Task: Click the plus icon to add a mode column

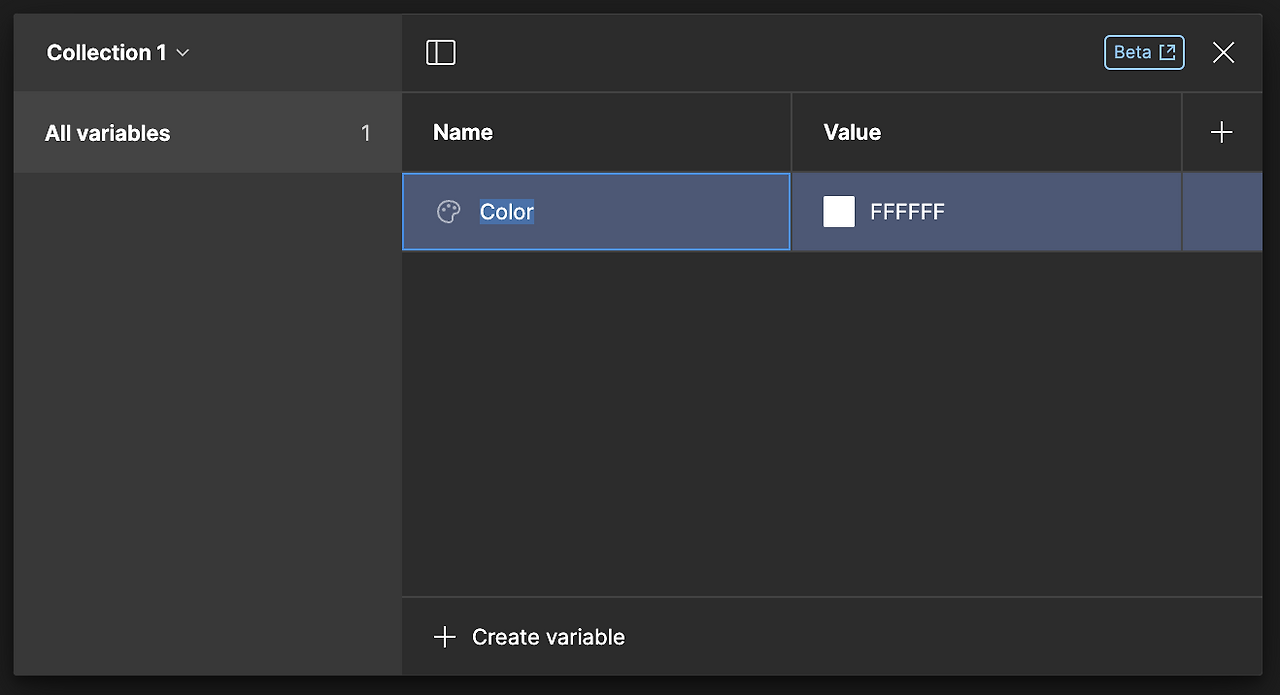Action: click(1221, 132)
